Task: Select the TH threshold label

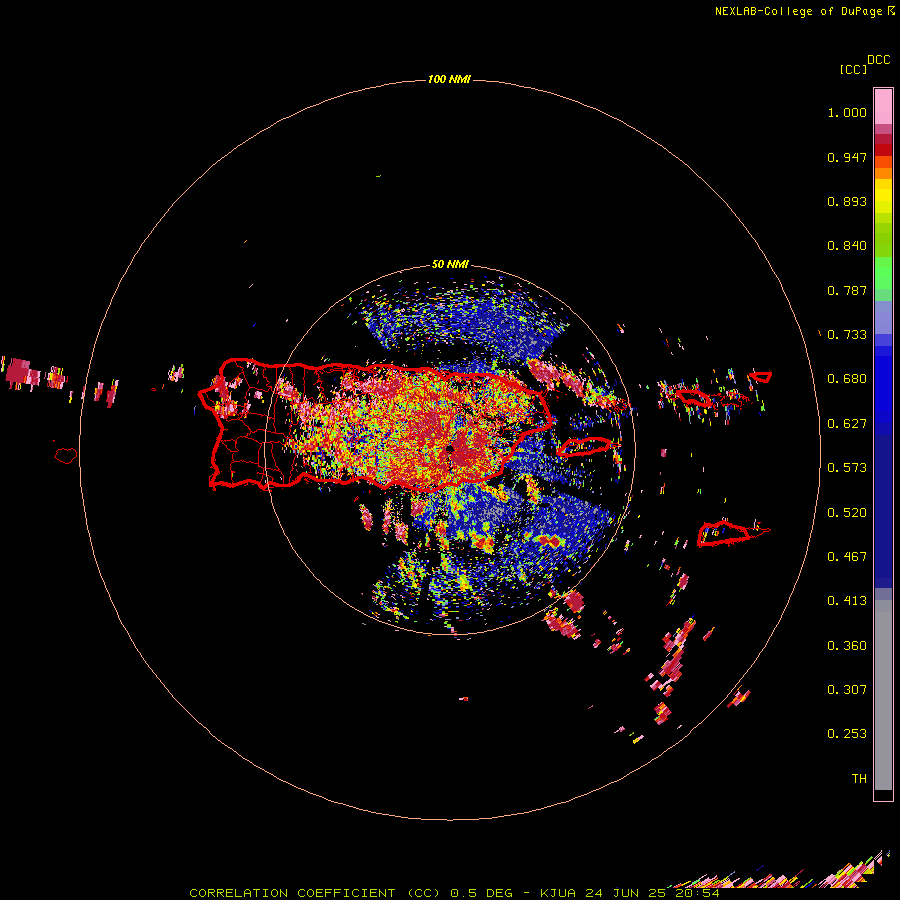Action: [859, 779]
